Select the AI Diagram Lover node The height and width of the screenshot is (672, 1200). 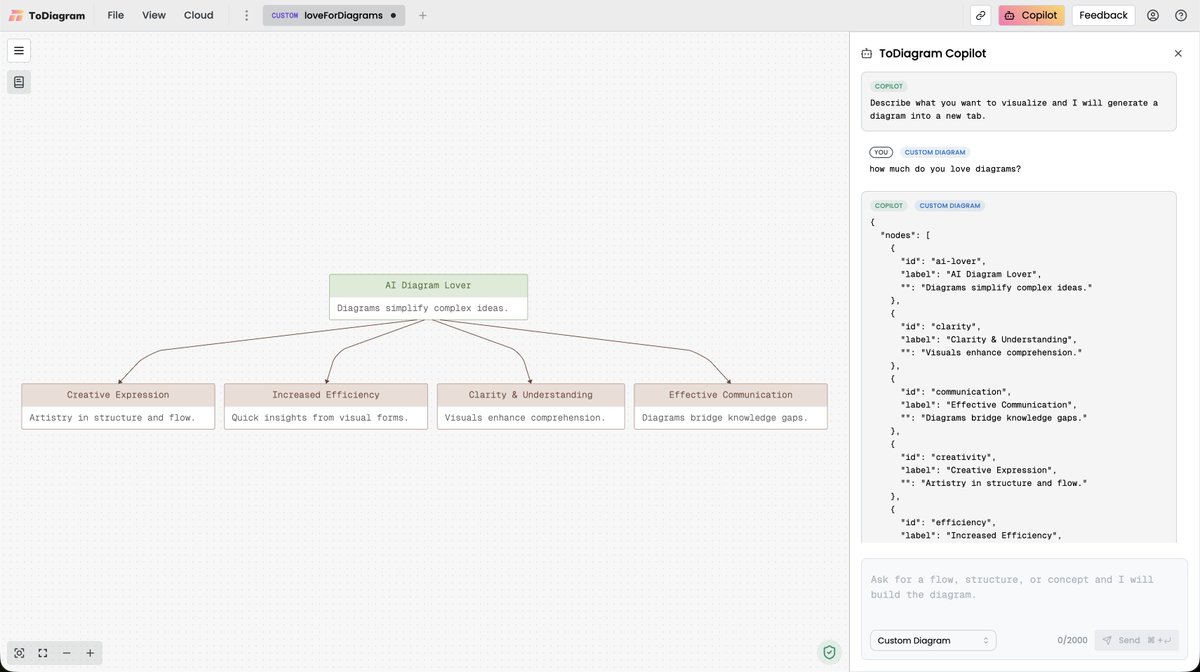pyautogui.click(x=428, y=297)
